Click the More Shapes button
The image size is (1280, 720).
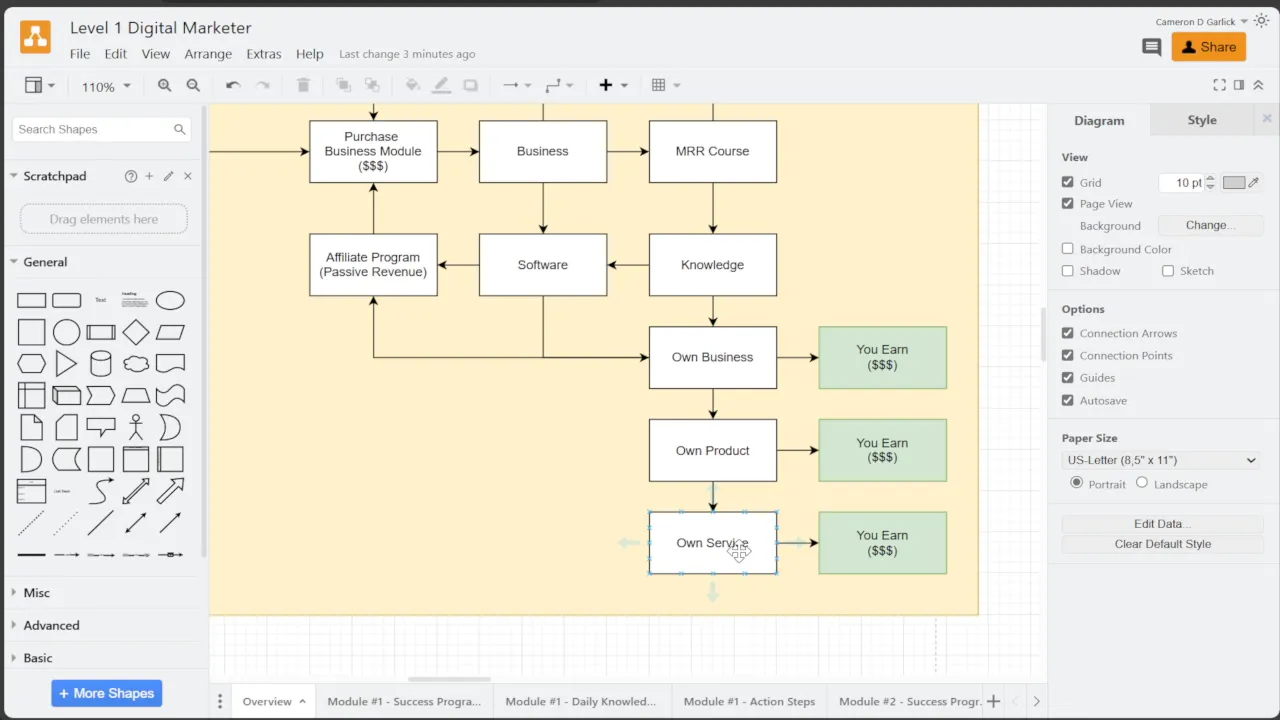coord(107,693)
